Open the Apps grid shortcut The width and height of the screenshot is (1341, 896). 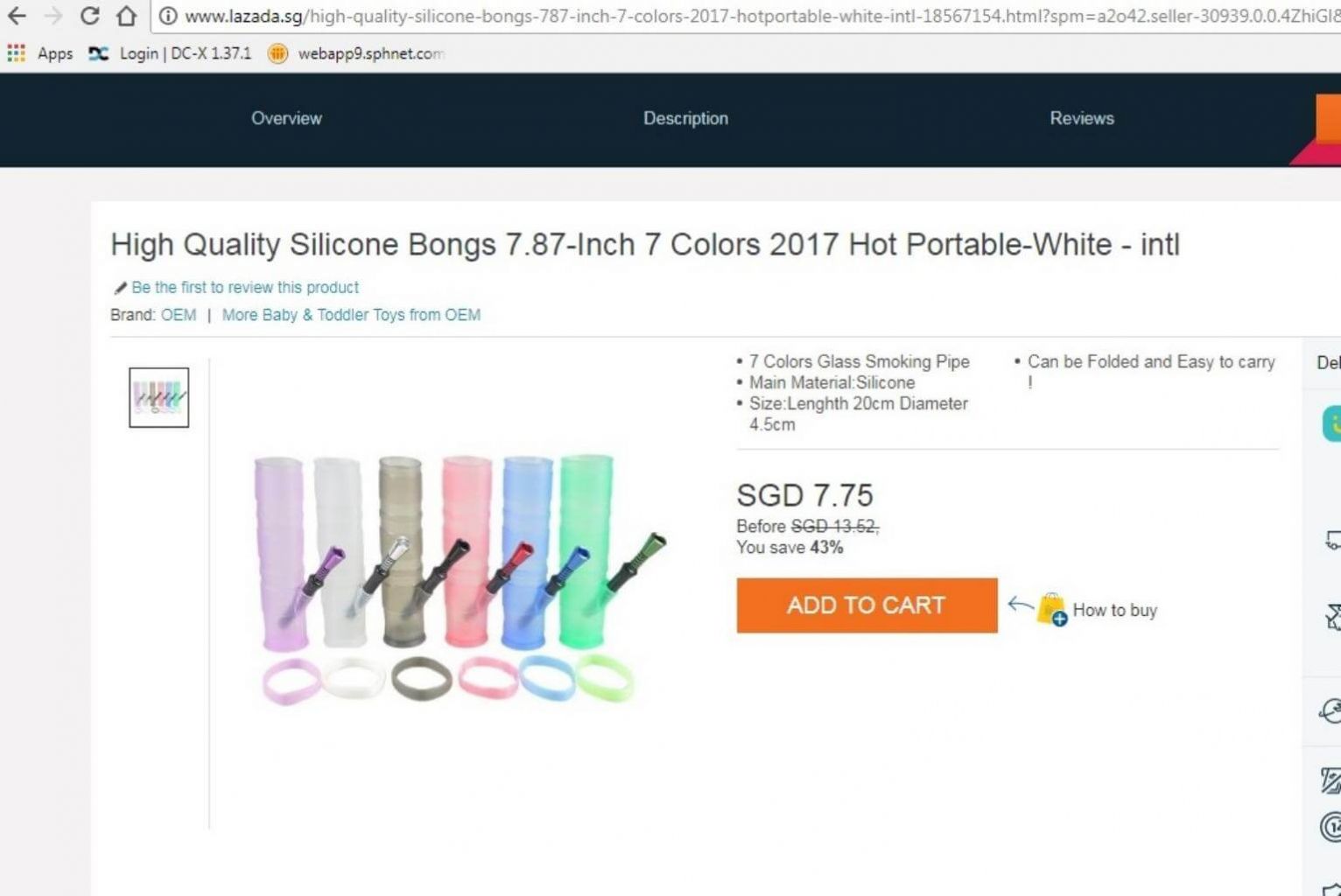click(x=16, y=53)
